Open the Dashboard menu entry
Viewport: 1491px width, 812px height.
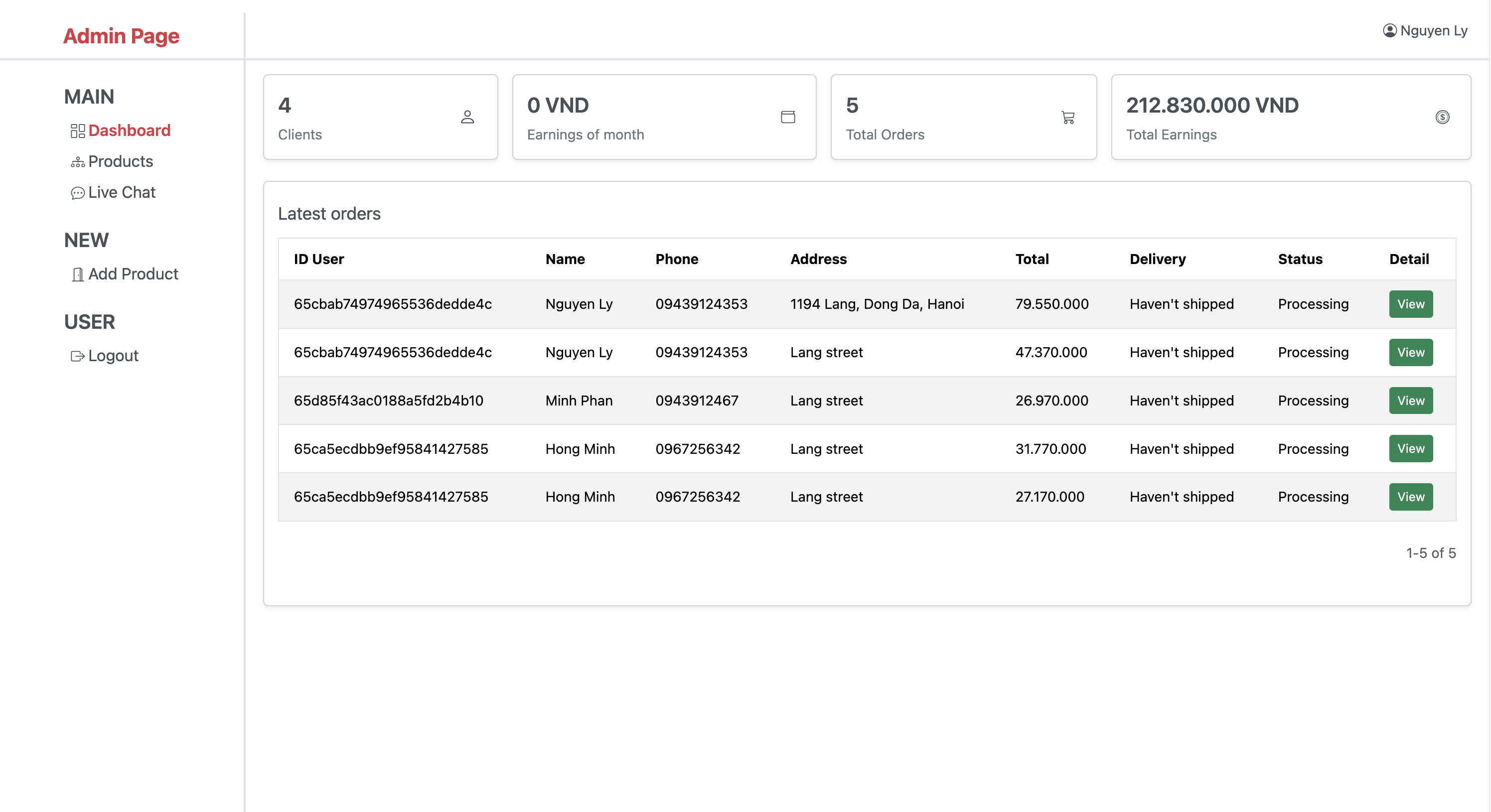tap(130, 131)
